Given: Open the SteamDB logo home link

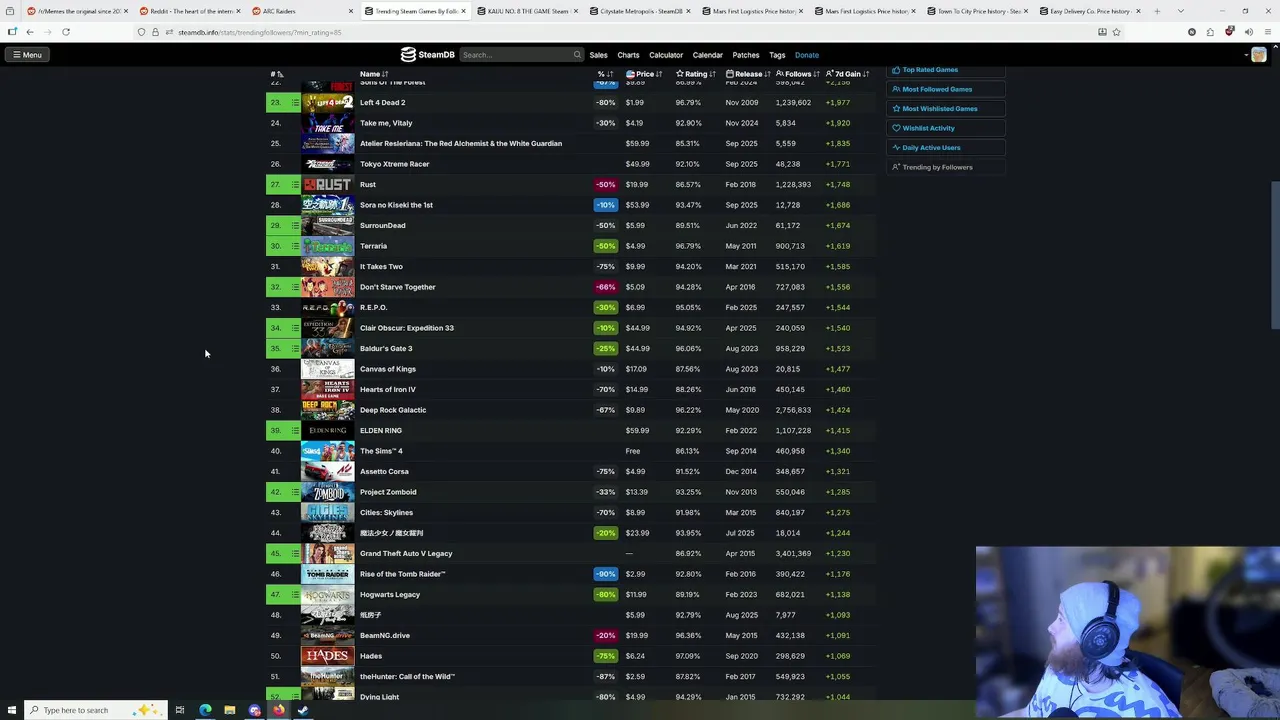Looking at the screenshot, I should click(x=427, y=55).
